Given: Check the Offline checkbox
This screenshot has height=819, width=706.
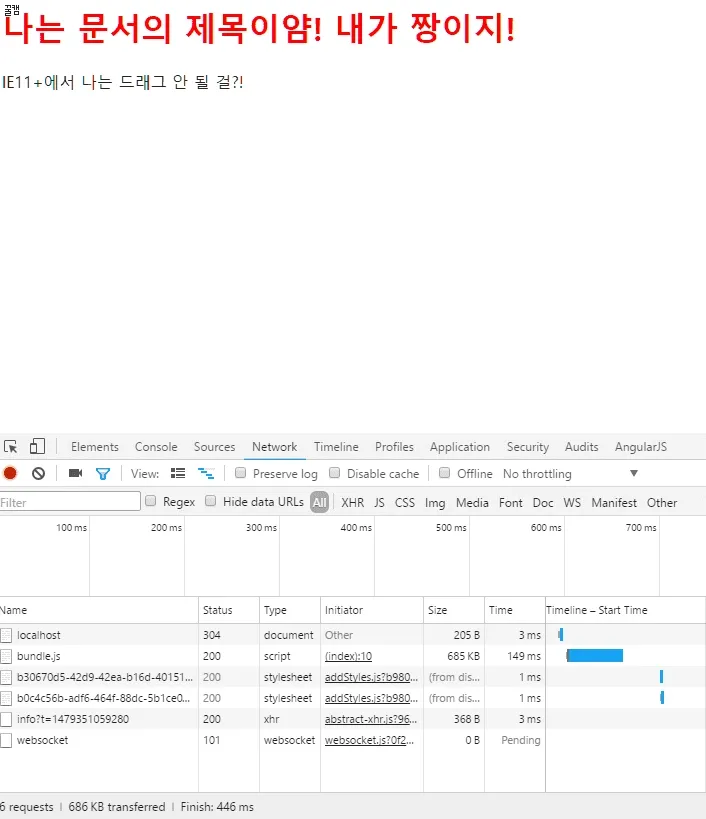Looking at the screenshot, I should pos(444,473).
